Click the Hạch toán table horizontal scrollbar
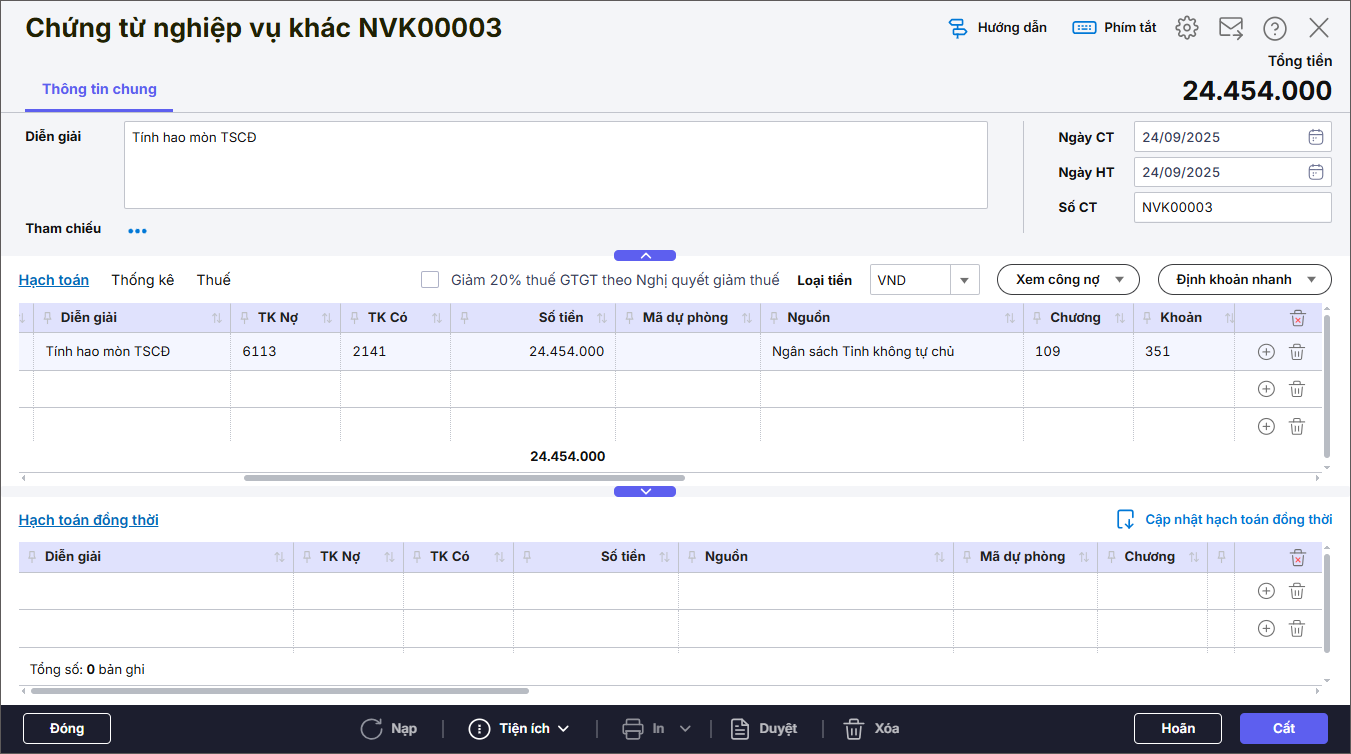The width and height of the screenshot is (1351, 754). pyautogui.click(x=464, y=478)
